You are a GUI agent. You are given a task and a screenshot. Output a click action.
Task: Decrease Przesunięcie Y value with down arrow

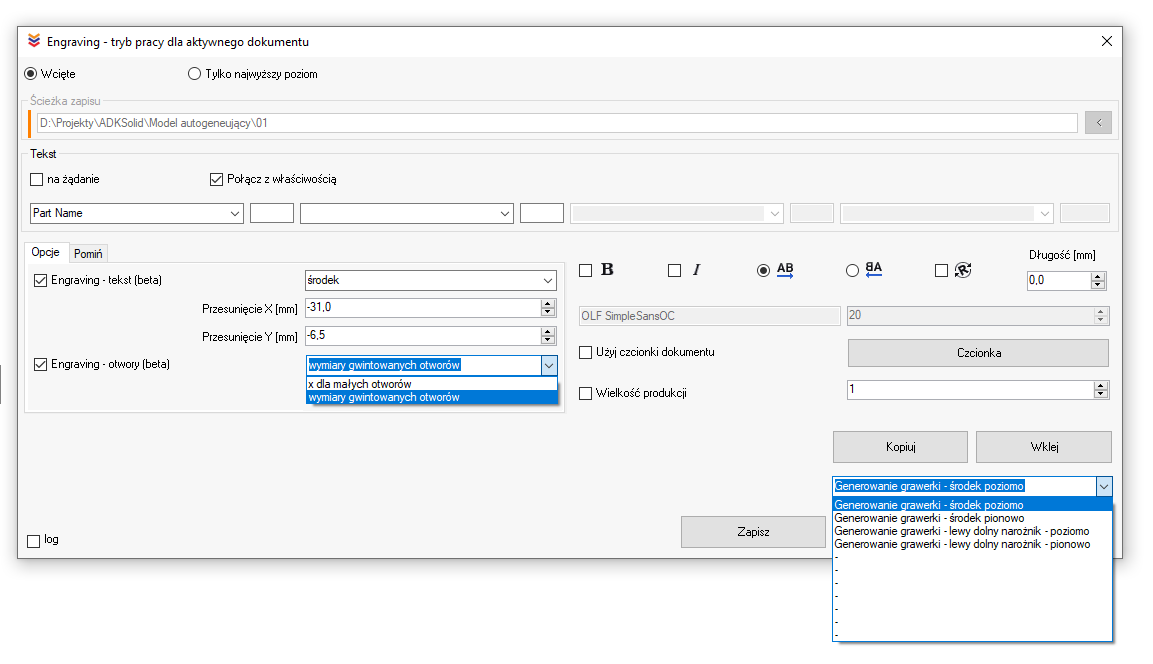pyautogui.click(x=547, y=340)
